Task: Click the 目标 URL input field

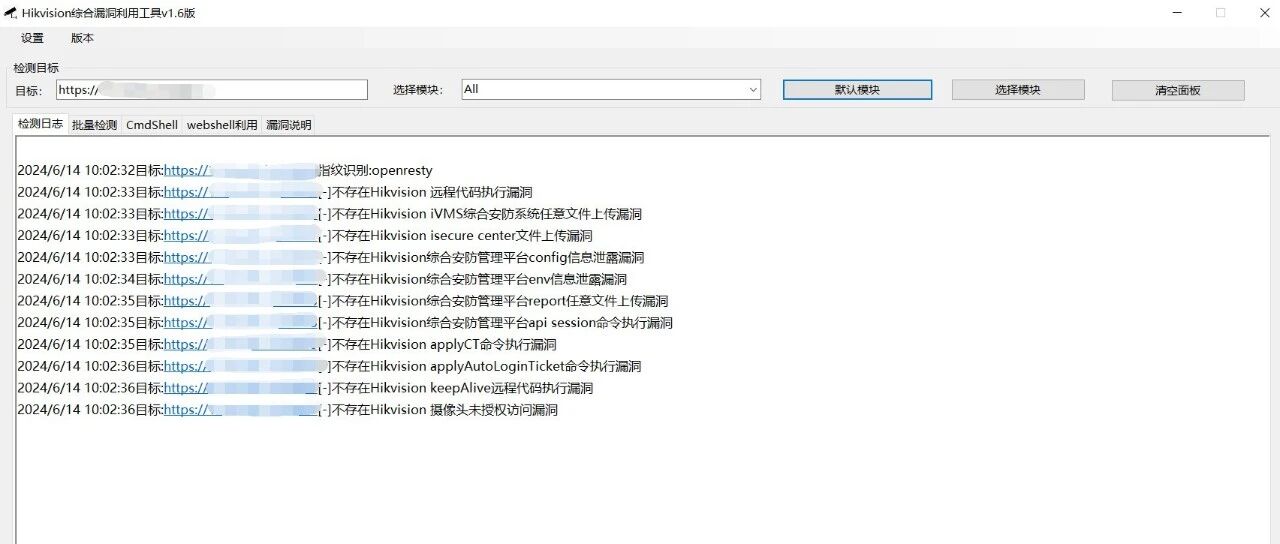Action: tap(211, 90)
